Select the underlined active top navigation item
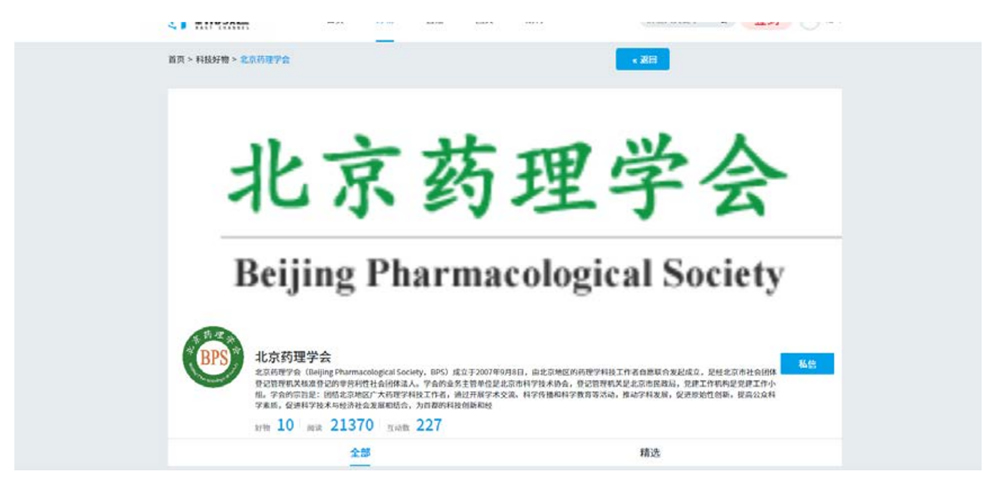Viewport: 1000px width, 487px height. [385, 24]
